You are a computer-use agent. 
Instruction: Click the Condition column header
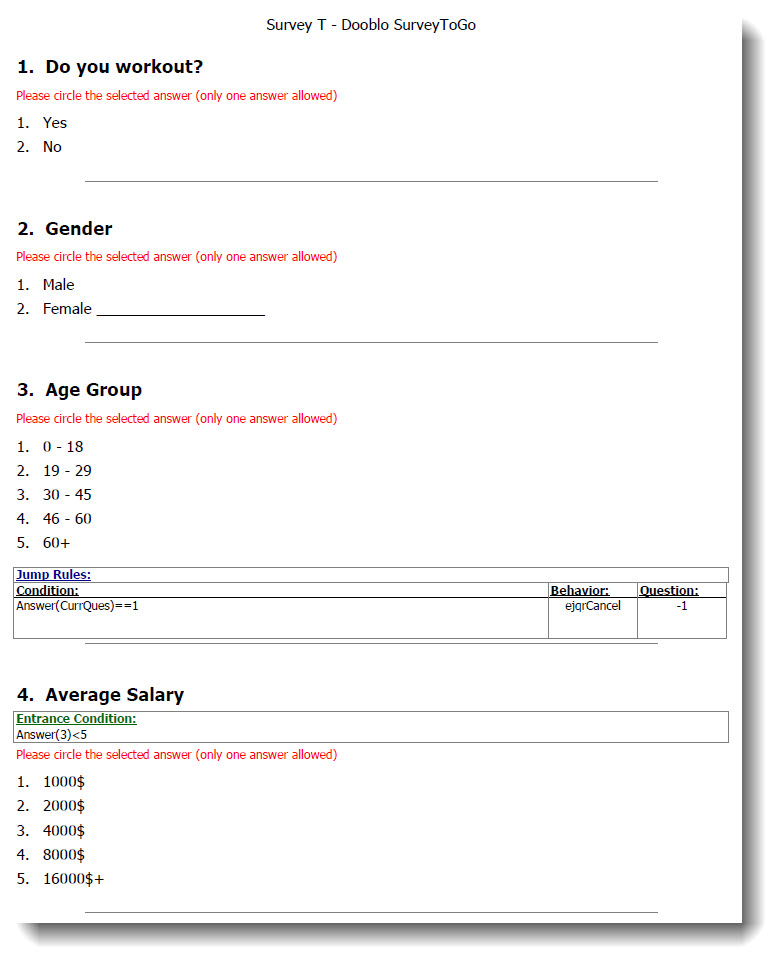click(x=47, y=590)
